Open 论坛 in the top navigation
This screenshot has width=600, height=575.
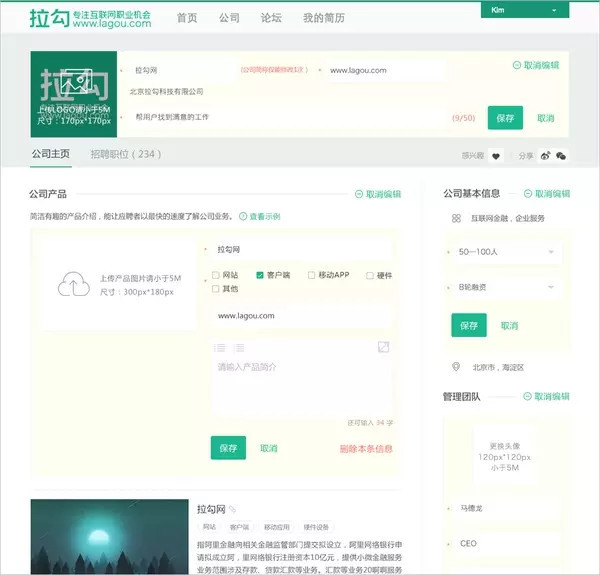click(x=271, y=18)
